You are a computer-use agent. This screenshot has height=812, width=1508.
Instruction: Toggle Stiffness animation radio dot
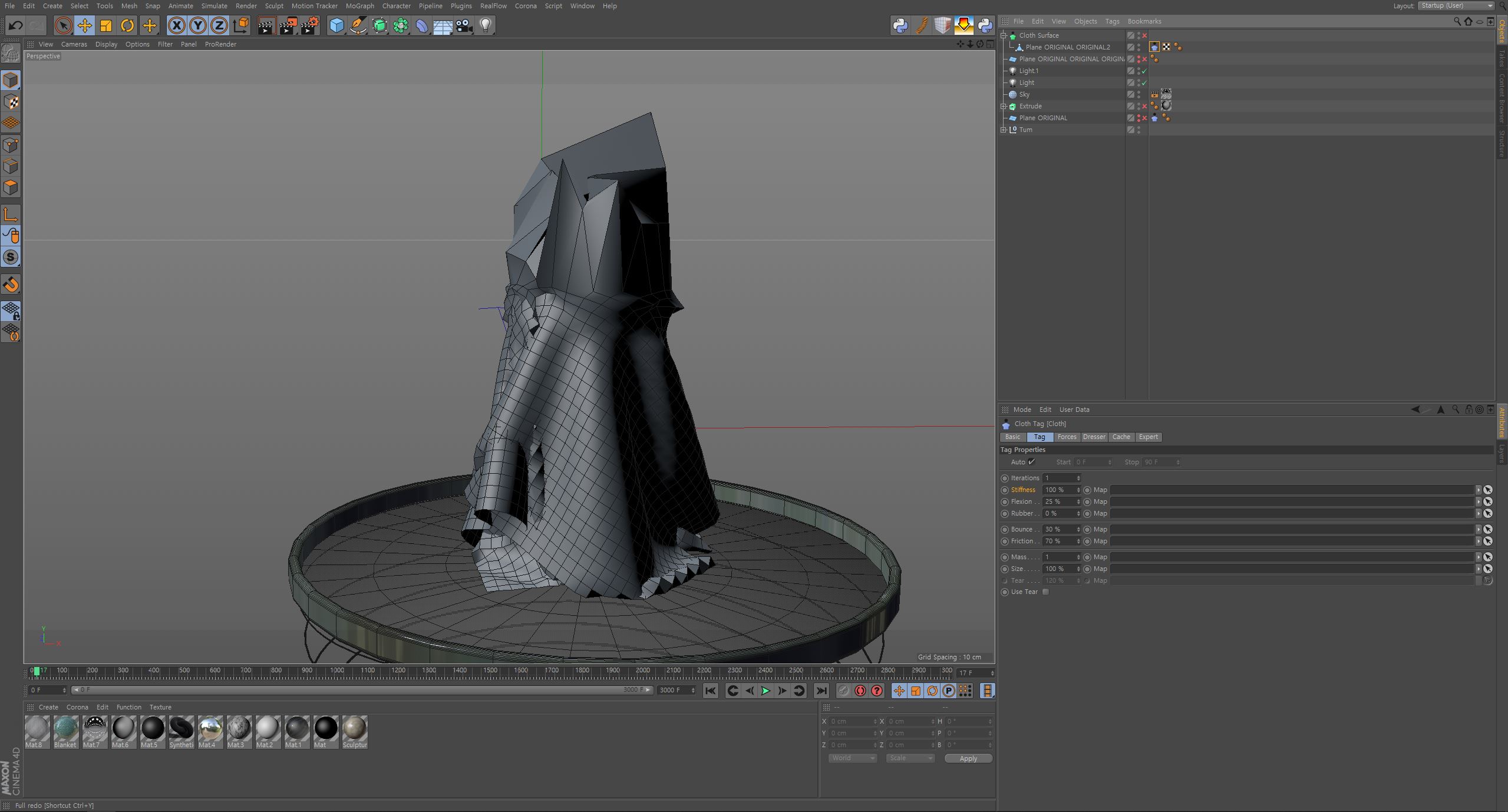coord(1005,490)
